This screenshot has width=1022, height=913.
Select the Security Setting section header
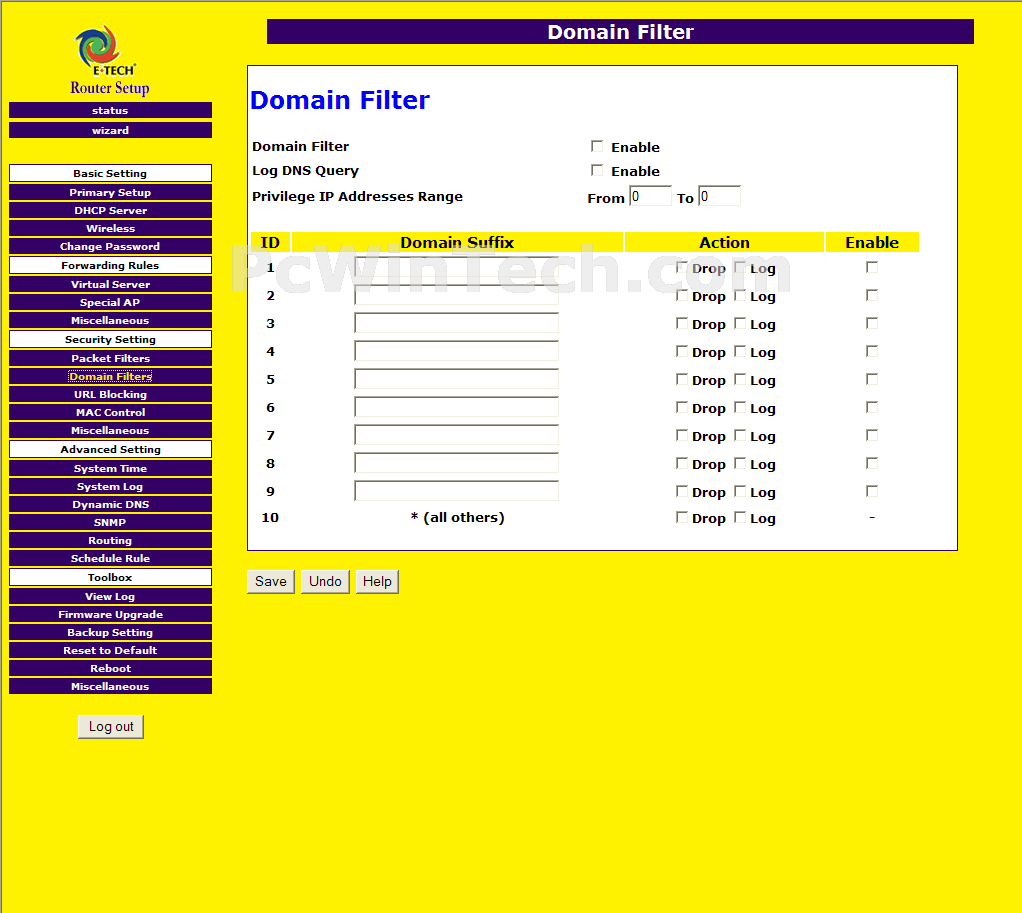(x=110, y=340)
